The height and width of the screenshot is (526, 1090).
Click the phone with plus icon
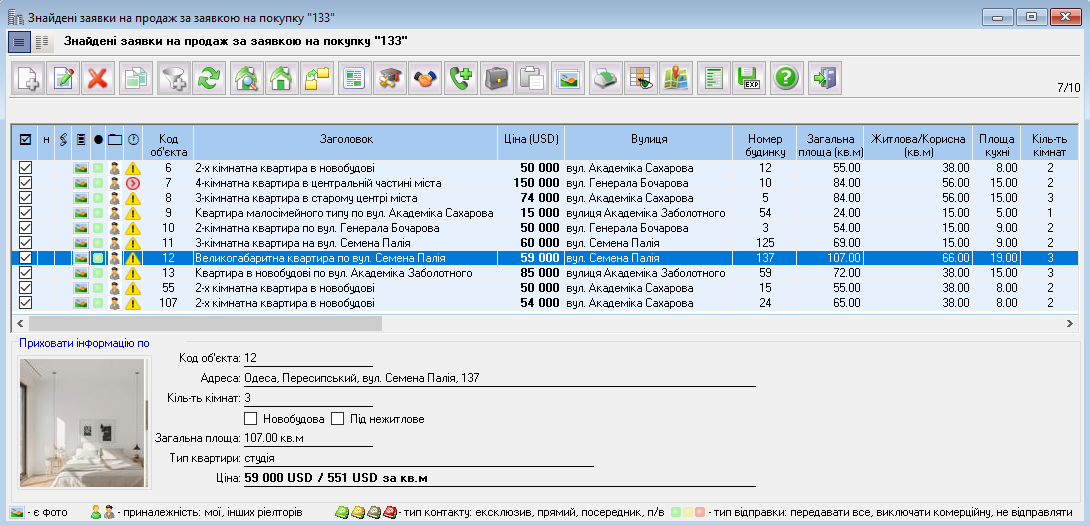click(x=461, y=79)
